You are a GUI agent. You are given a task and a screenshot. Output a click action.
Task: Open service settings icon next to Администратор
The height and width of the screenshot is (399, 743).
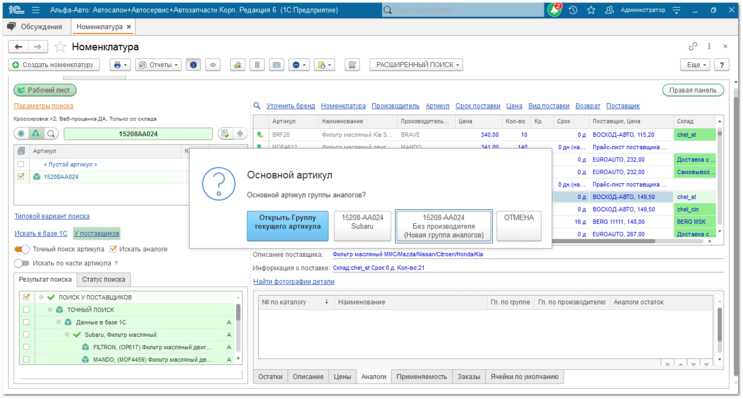coord(677,10)
